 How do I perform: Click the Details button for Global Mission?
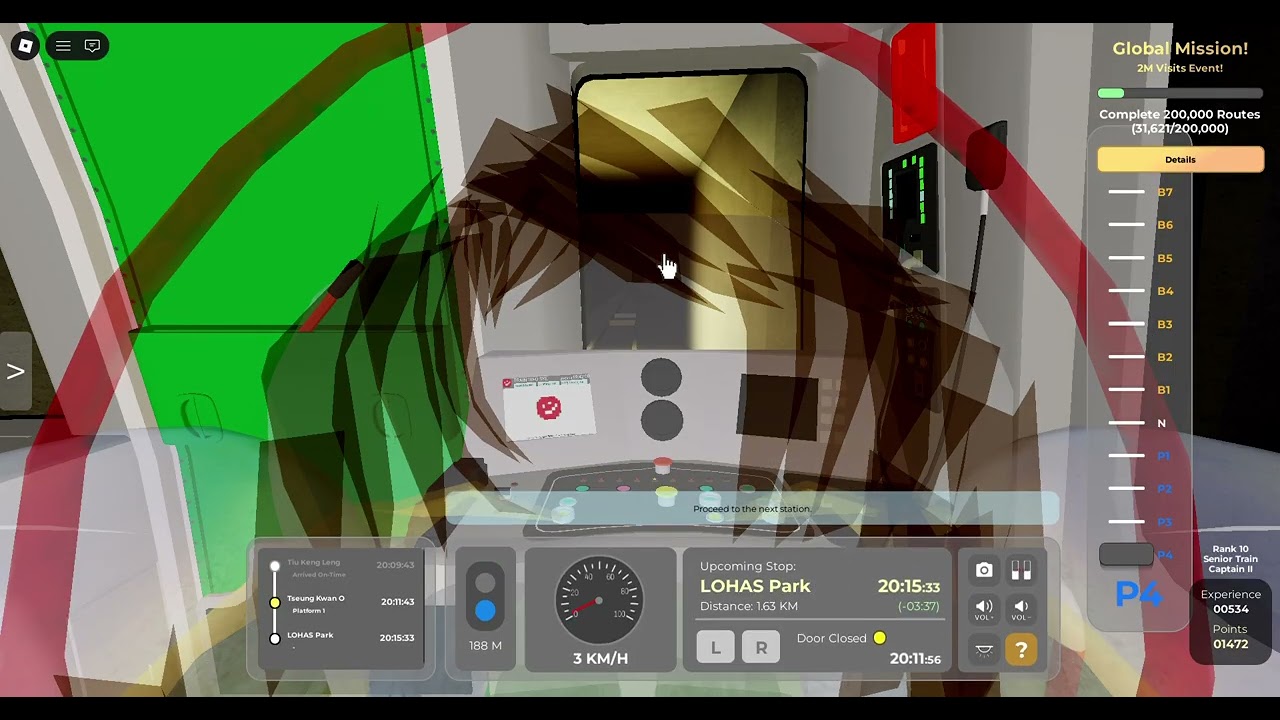click(x=1181, y=159)
